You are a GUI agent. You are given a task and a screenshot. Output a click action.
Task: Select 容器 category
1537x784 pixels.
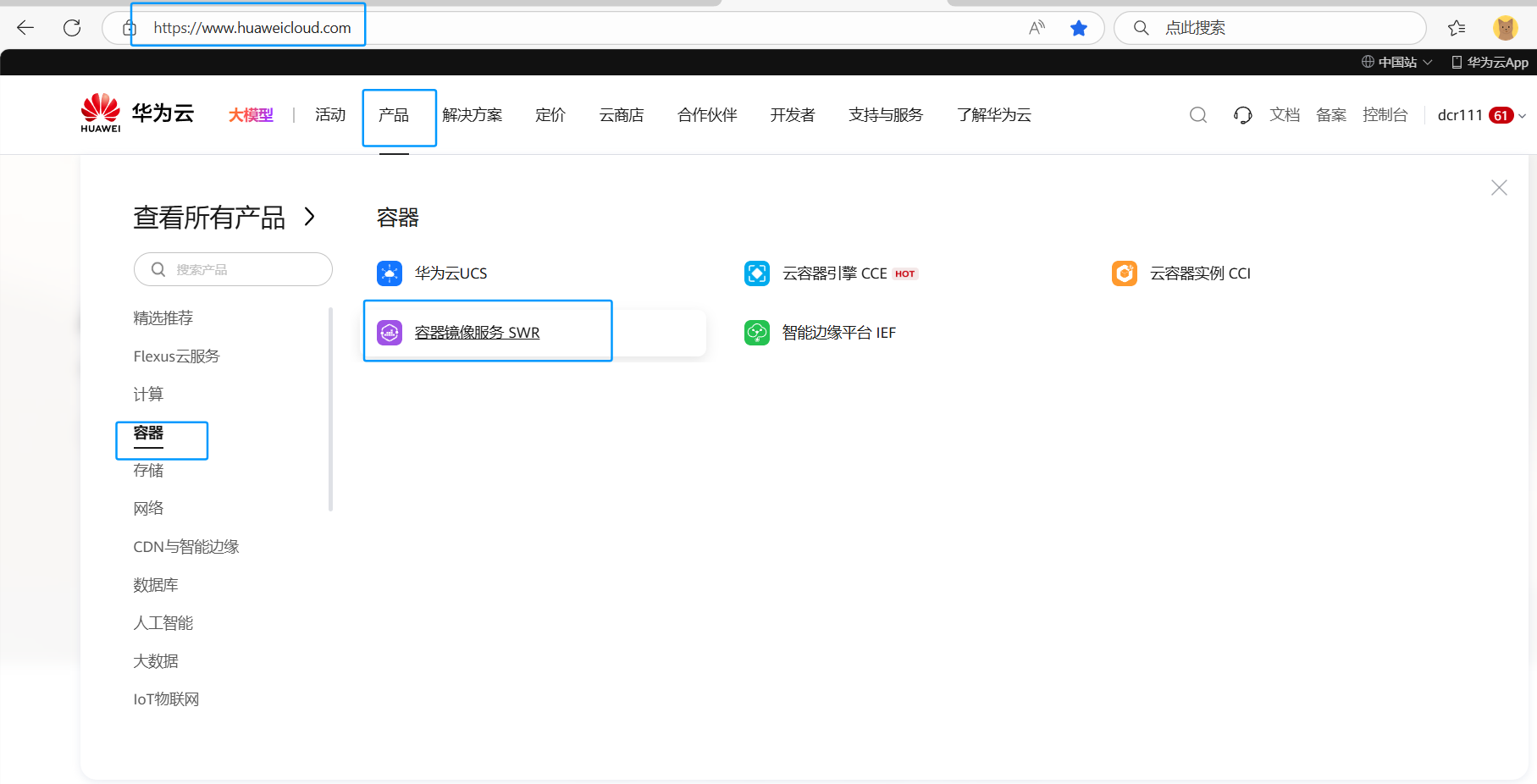148,433
